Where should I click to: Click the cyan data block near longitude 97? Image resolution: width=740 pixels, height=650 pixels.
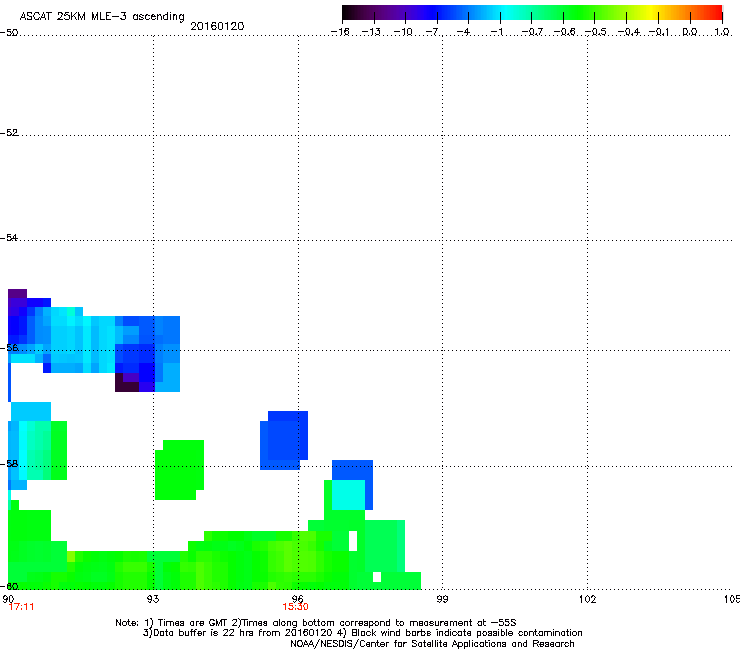click(x=348, y=495)
